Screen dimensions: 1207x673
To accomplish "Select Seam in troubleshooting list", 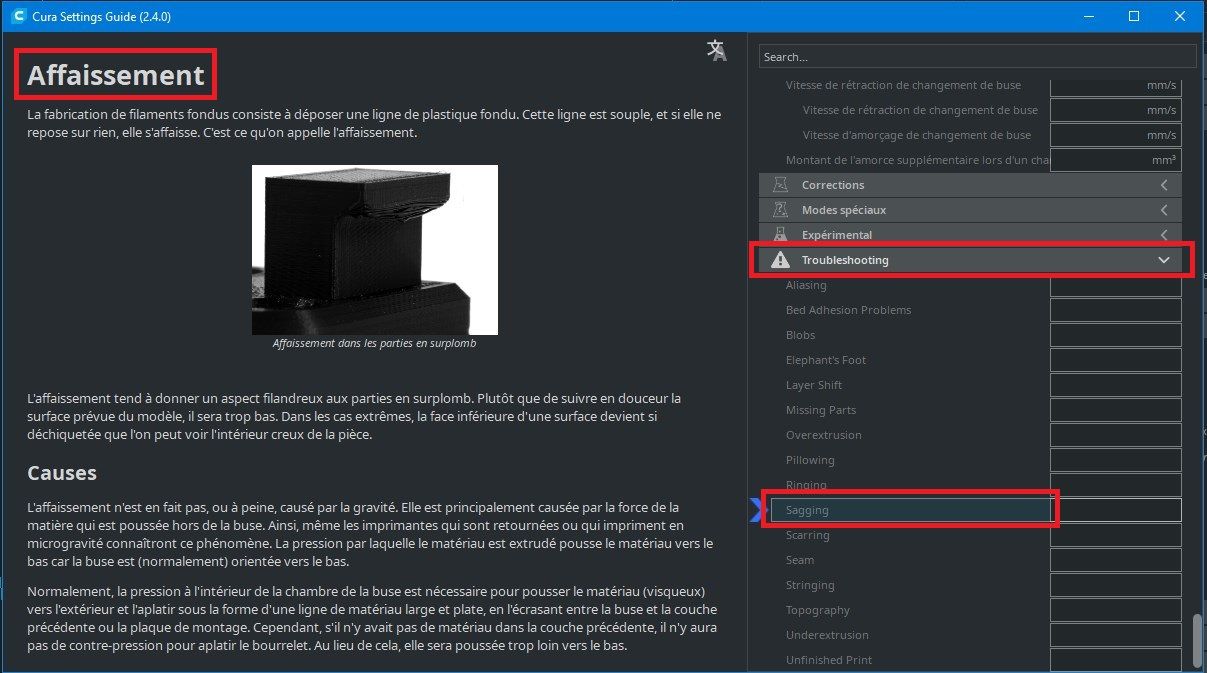I will coord(800,560).
